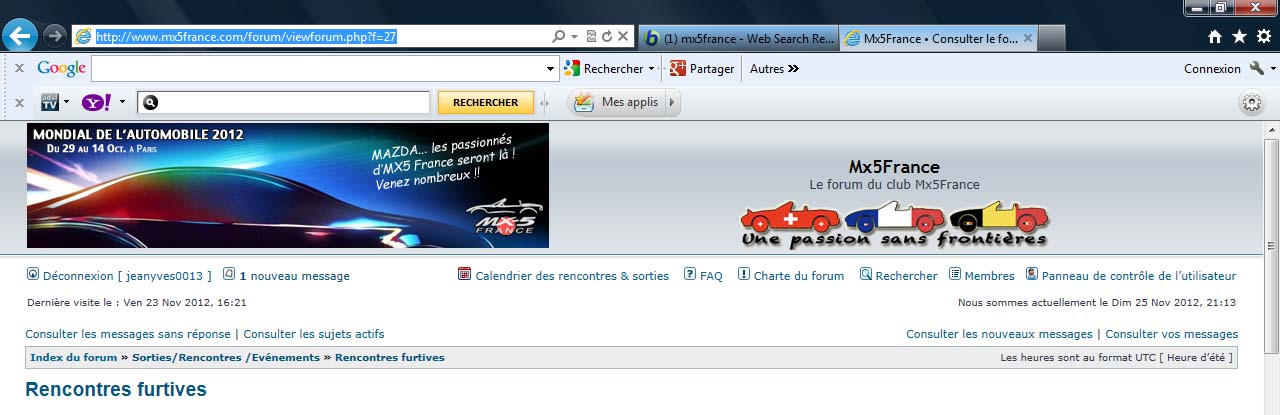Toggle the compatibility view icon
Image resolution: width=1280 pixels, height=415 pixels.
tap(591, 36)
